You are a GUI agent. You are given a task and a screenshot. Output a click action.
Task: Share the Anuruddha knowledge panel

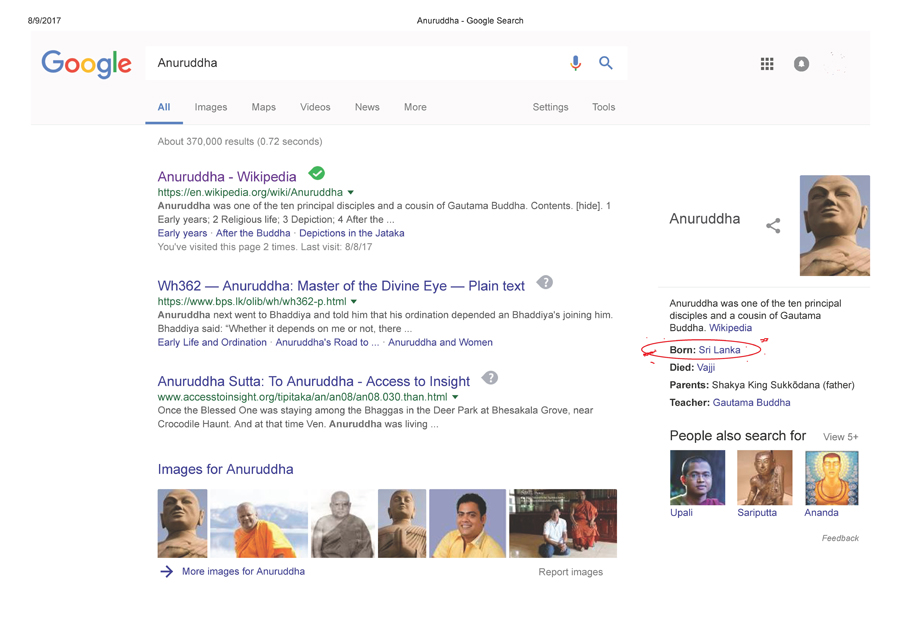773,226
